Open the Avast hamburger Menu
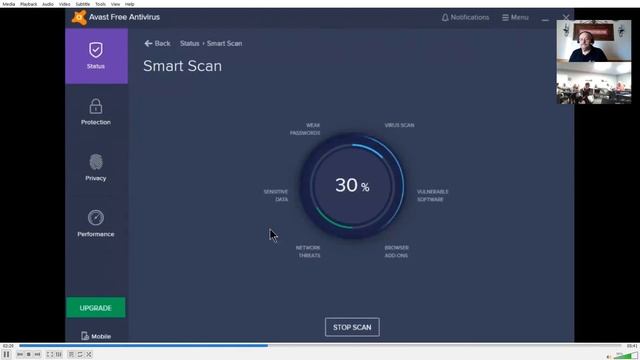This screenshot has width=640, height=360. point(515,18)
